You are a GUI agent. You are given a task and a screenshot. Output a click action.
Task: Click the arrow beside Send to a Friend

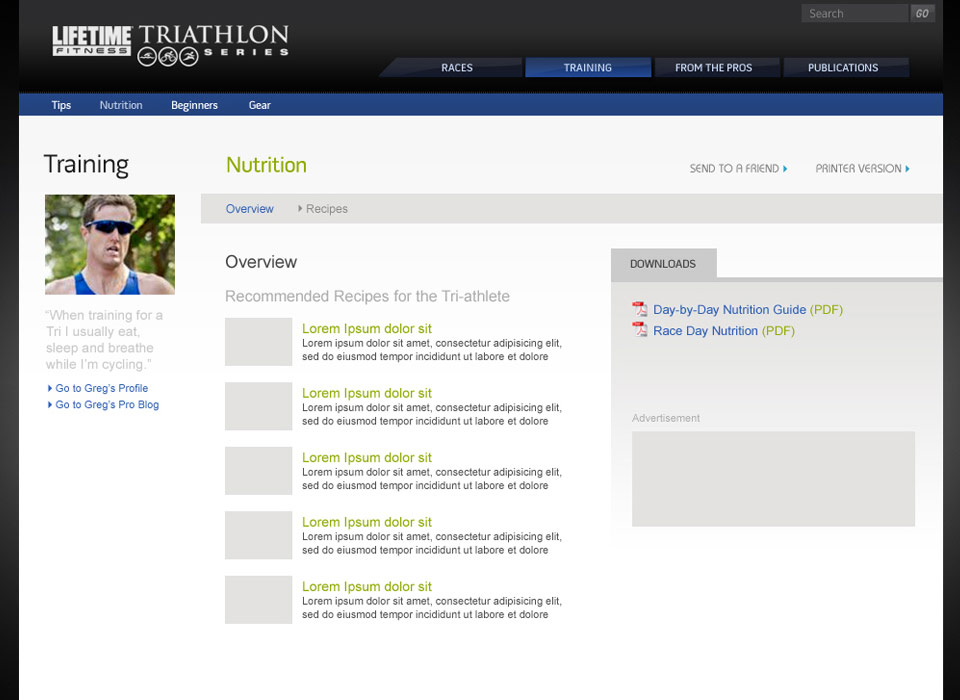click(x=785, y=168)
